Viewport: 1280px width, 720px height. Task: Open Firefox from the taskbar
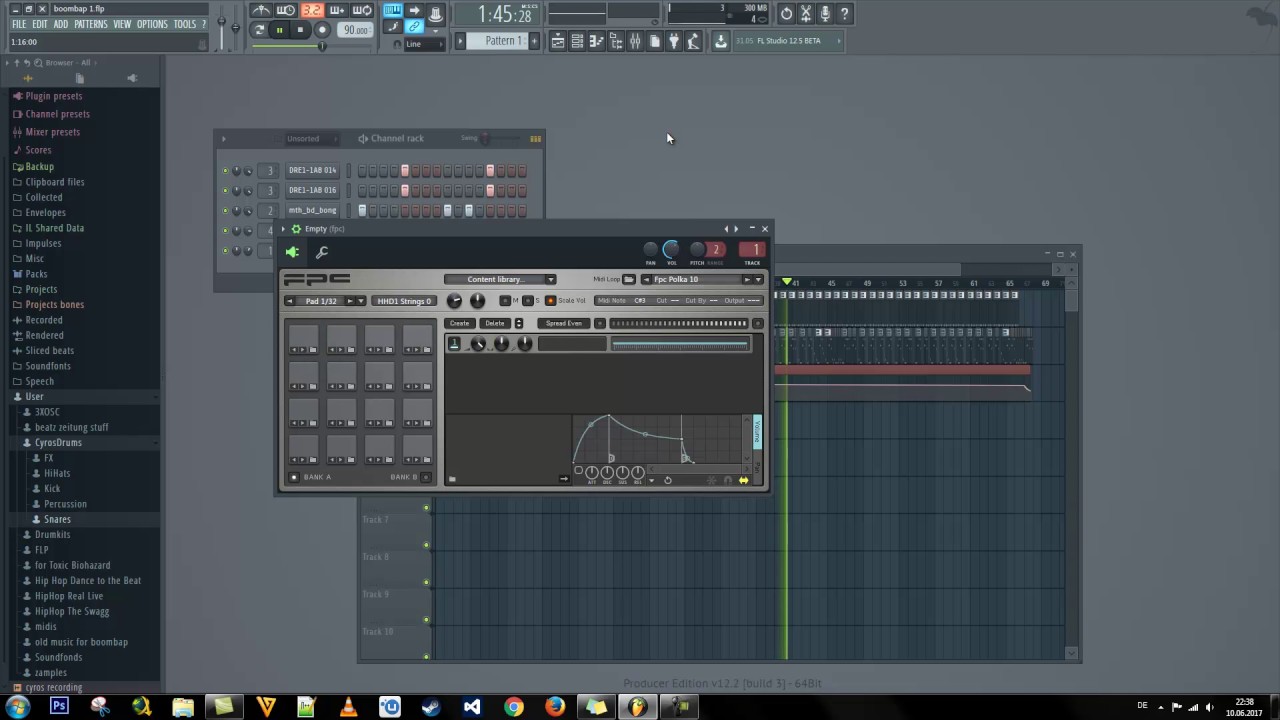click(x=555, y=707)
